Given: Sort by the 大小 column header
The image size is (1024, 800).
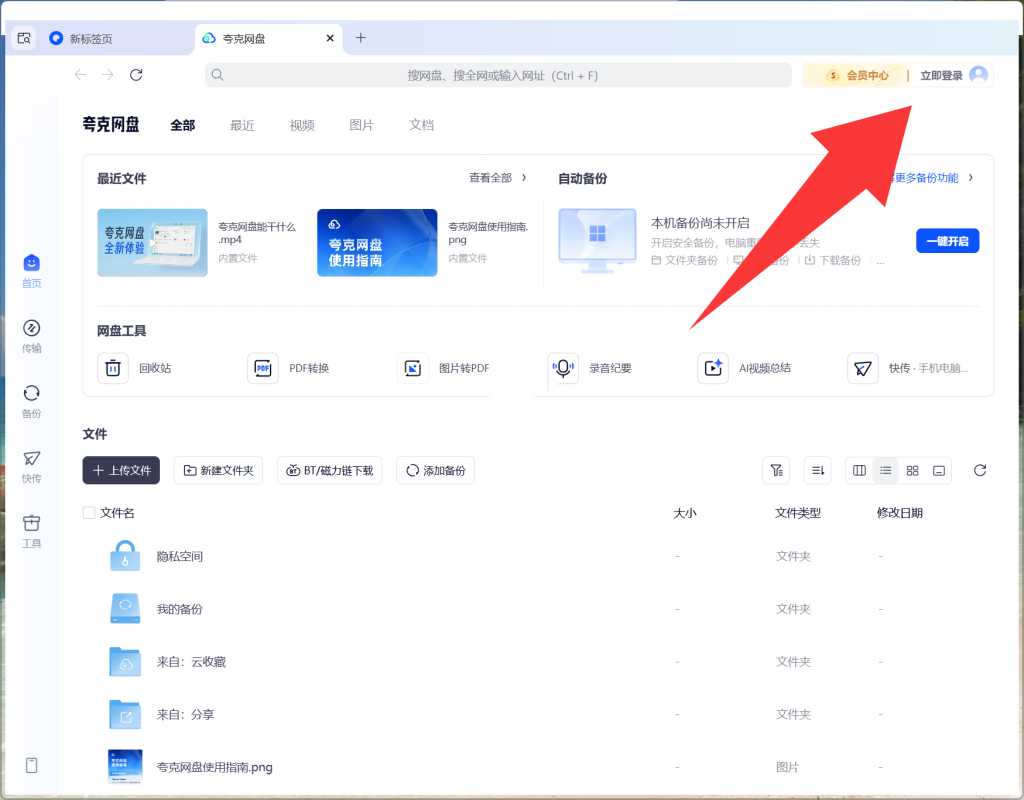Looking at the screenshot, I should pos(685,513).
